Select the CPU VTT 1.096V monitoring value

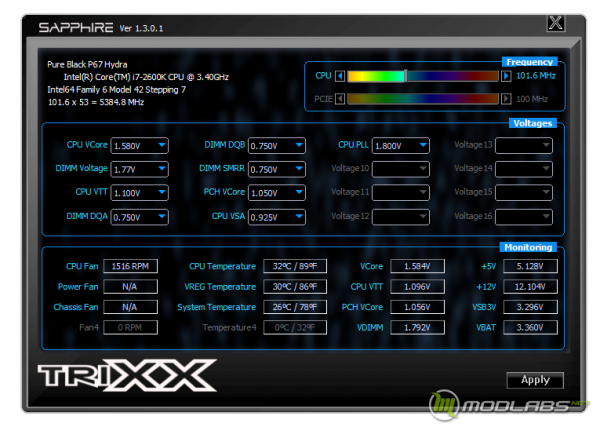(417, 286)
